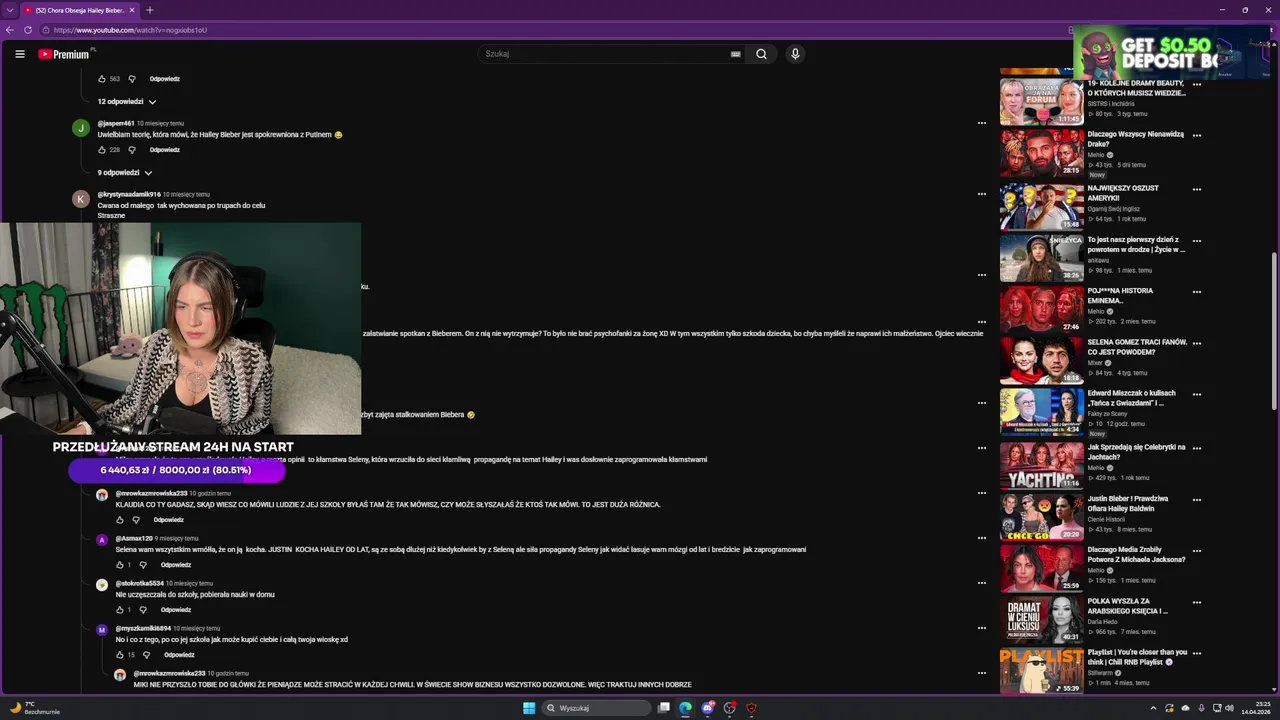This screenshot has width=1280, height=720.
Task: Open the YouTube hamburger guide menu
Action: pyautogui.click(x=19, y=54)
